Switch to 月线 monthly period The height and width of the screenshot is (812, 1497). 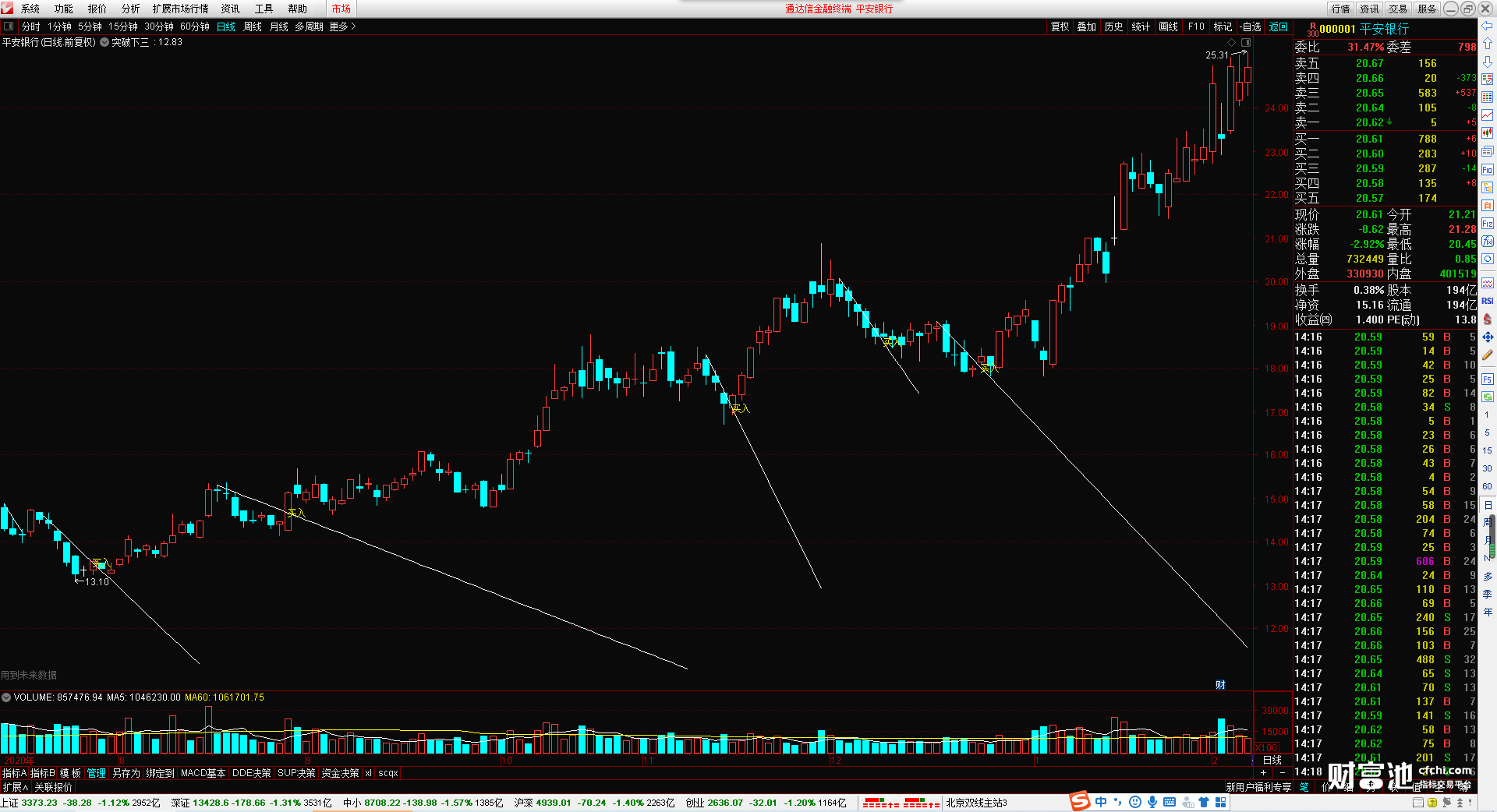click(279, 26)
